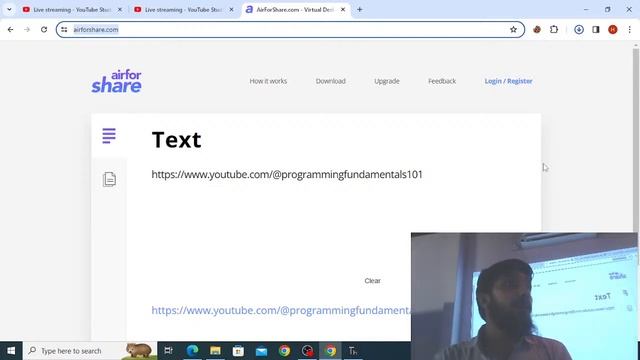Switch to the active Chrome window on taskbar
Viewport: 640px width, 360px height.
(x=331, y=351)
